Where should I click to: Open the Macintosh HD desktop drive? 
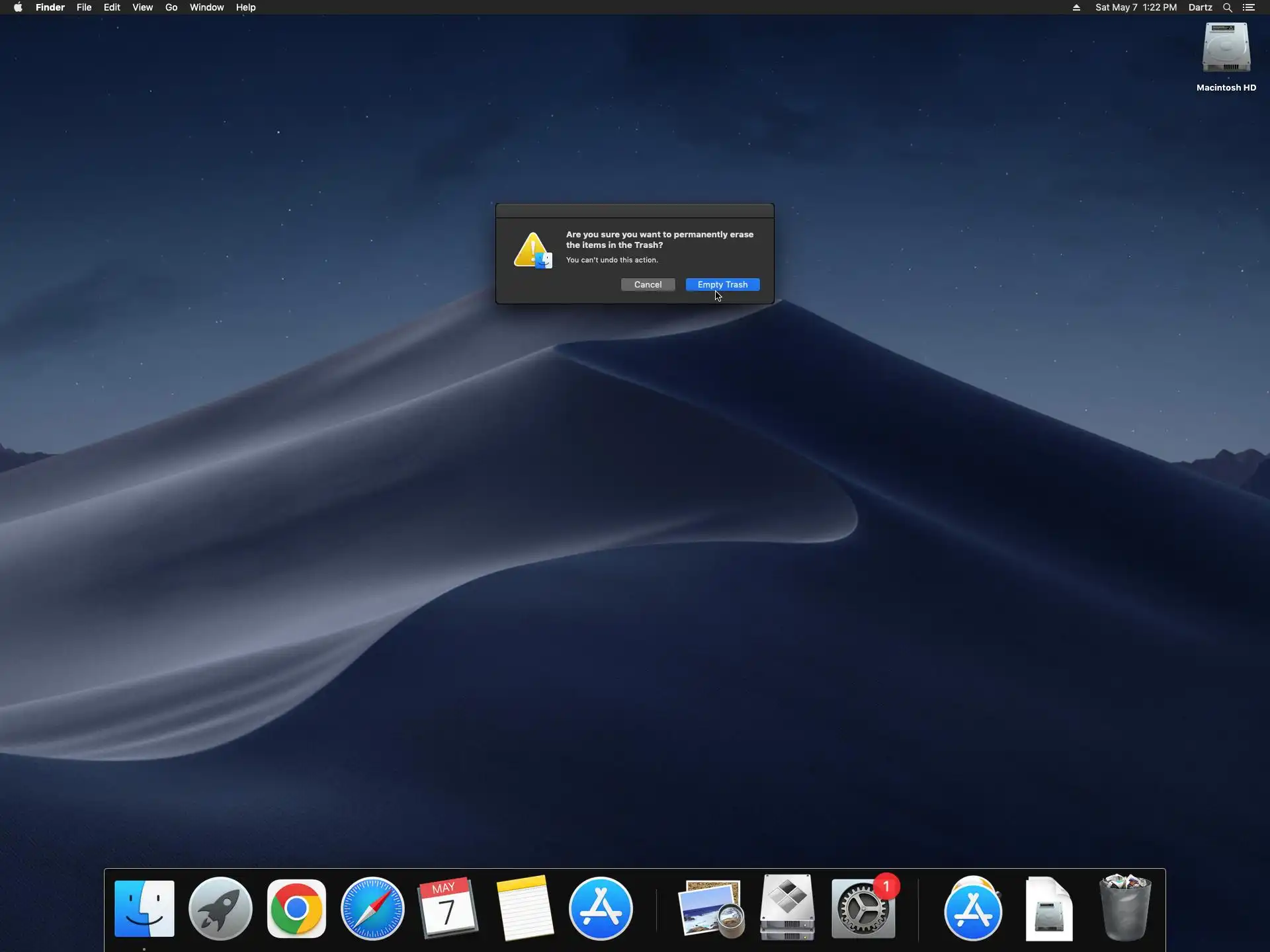click(1226, 50)
